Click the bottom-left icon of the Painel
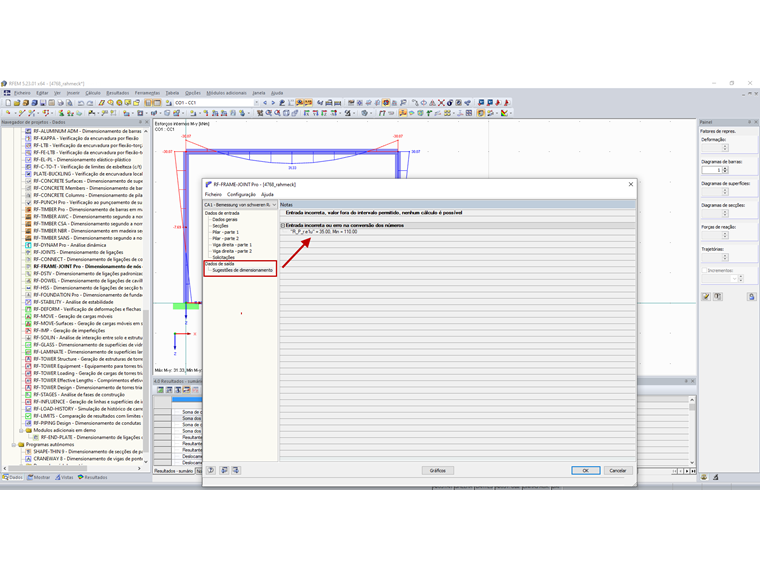The height and width of the screenshot is (570, 760). (704, 477)
